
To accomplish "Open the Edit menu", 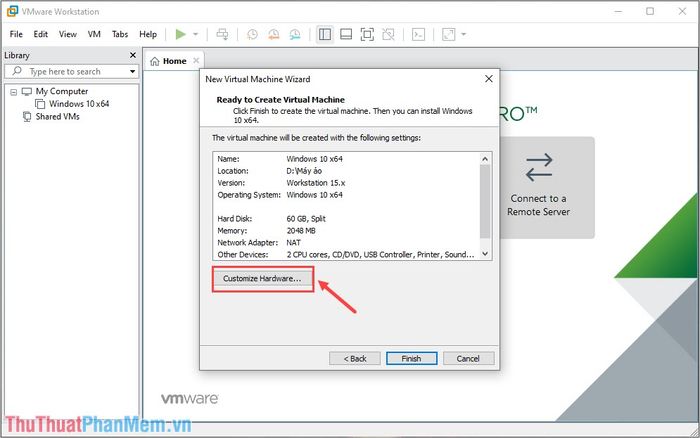I will (41, 34).
